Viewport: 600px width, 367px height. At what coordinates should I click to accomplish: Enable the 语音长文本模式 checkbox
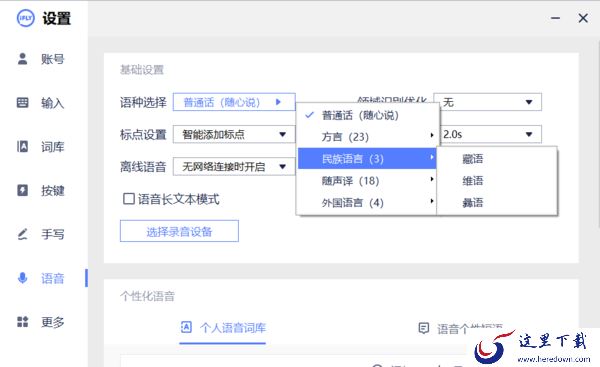[129, 199]
